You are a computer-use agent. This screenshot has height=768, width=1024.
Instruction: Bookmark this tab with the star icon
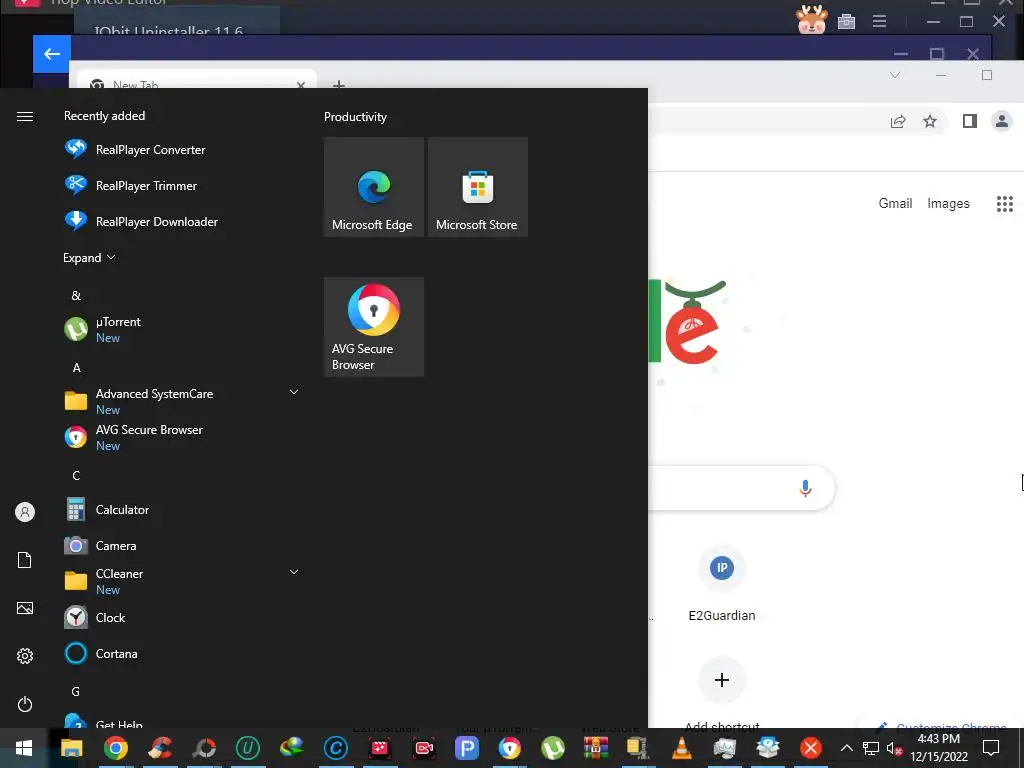930,121
